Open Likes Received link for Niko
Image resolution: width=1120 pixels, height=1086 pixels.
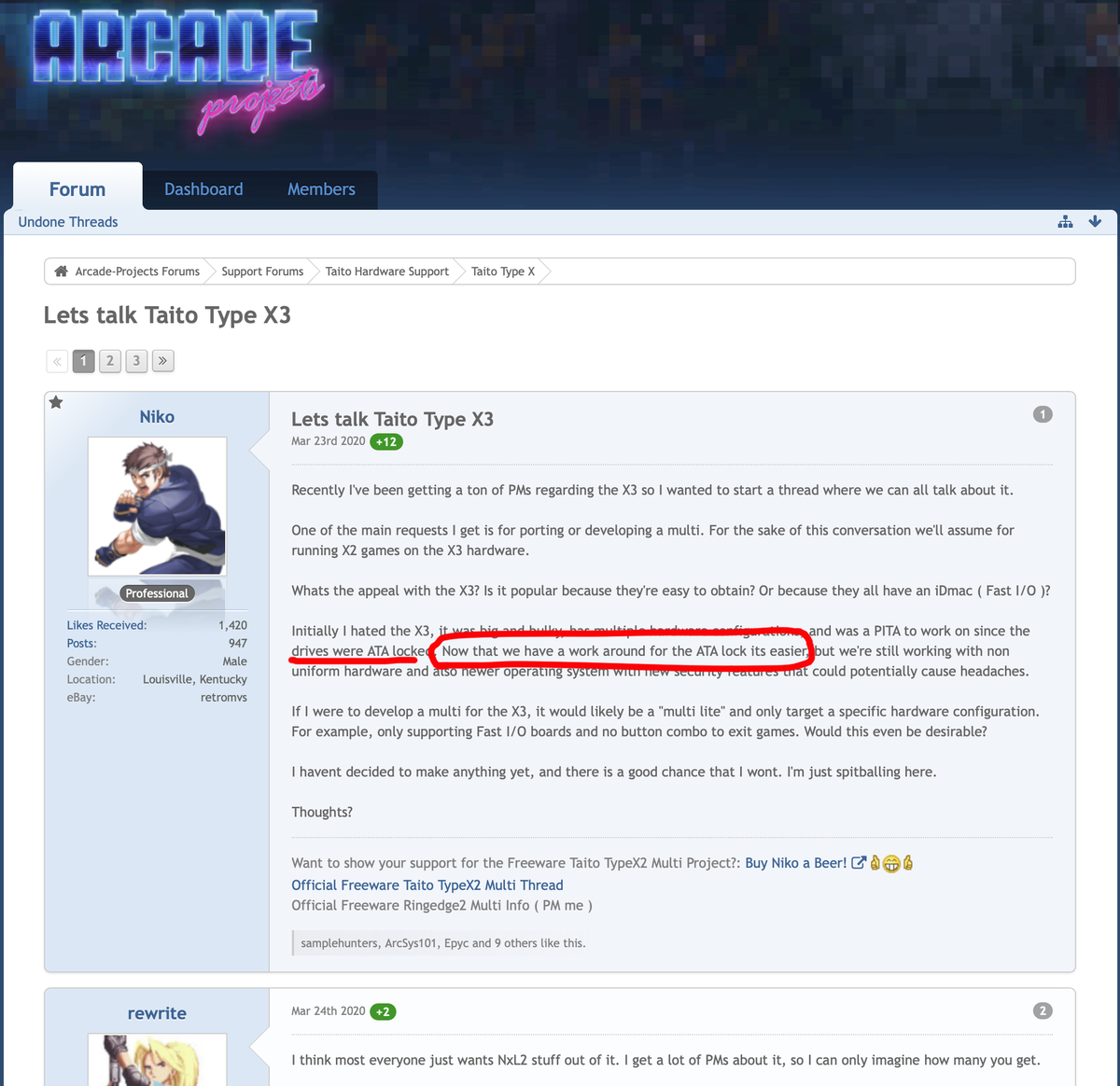point(106,625)
